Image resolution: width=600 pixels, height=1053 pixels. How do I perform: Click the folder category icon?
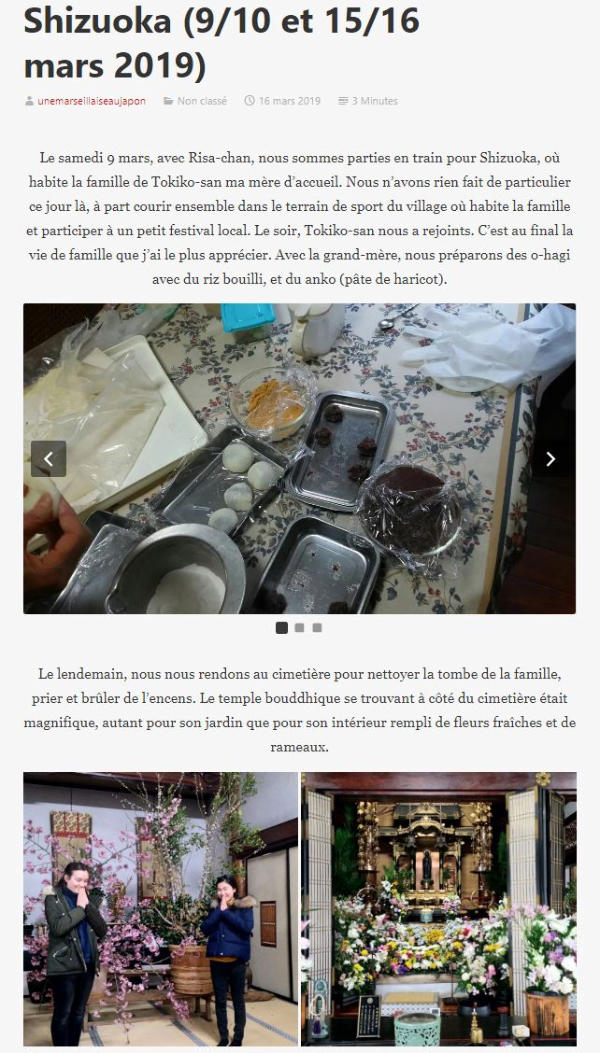[x=168, y=101]
